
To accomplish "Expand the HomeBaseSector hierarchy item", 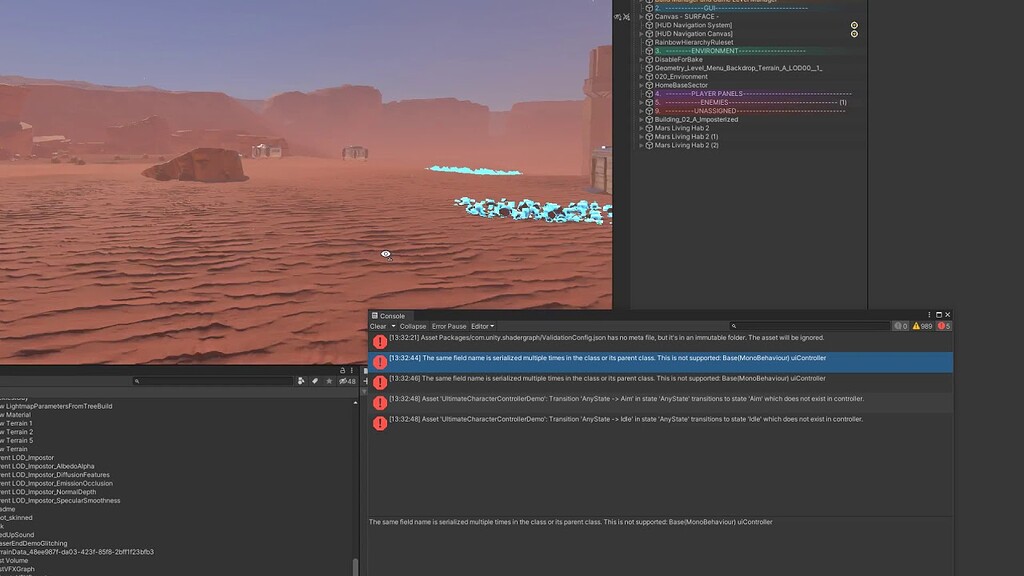I will pos(641,86).
